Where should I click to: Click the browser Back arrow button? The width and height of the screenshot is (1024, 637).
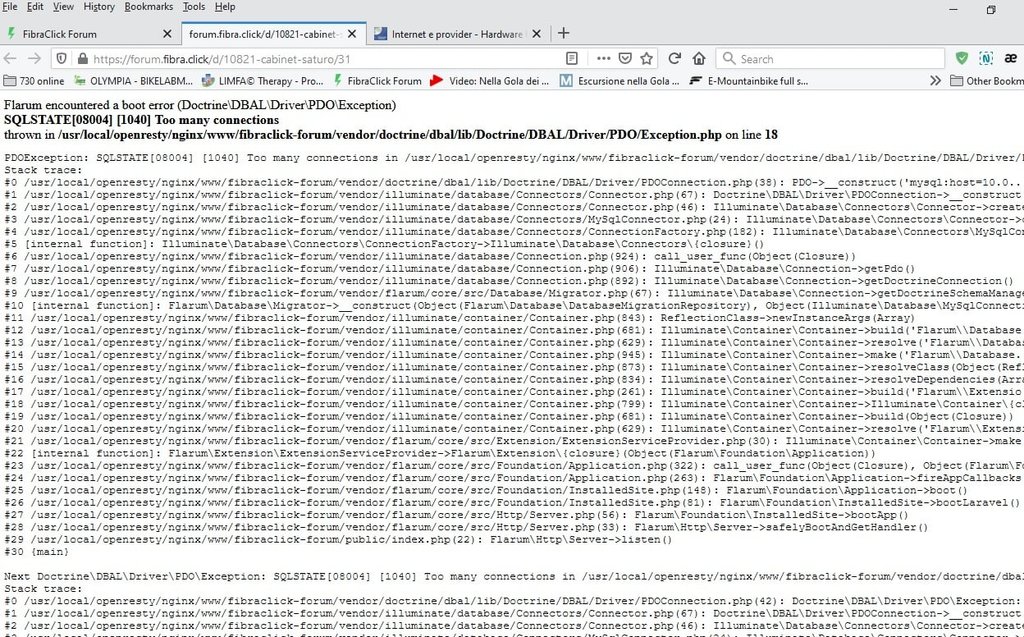click(x=11, y=58)
